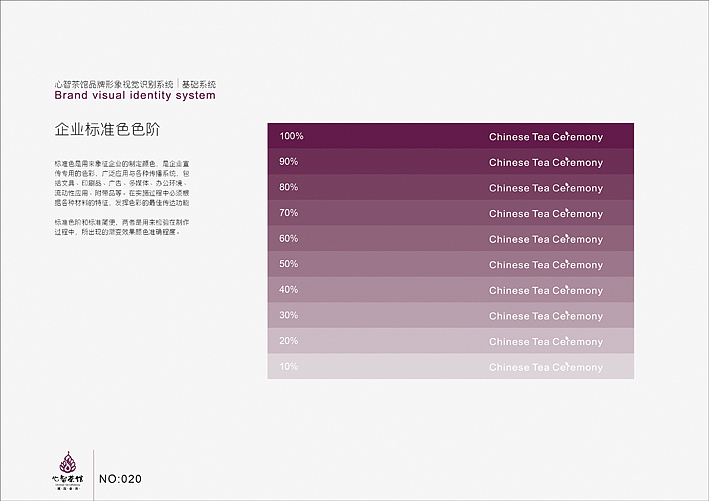709x501 pixels.
Task: Click "Chinese Tea Ceremony" text in 100% row
Action: (x=546, y=137)
